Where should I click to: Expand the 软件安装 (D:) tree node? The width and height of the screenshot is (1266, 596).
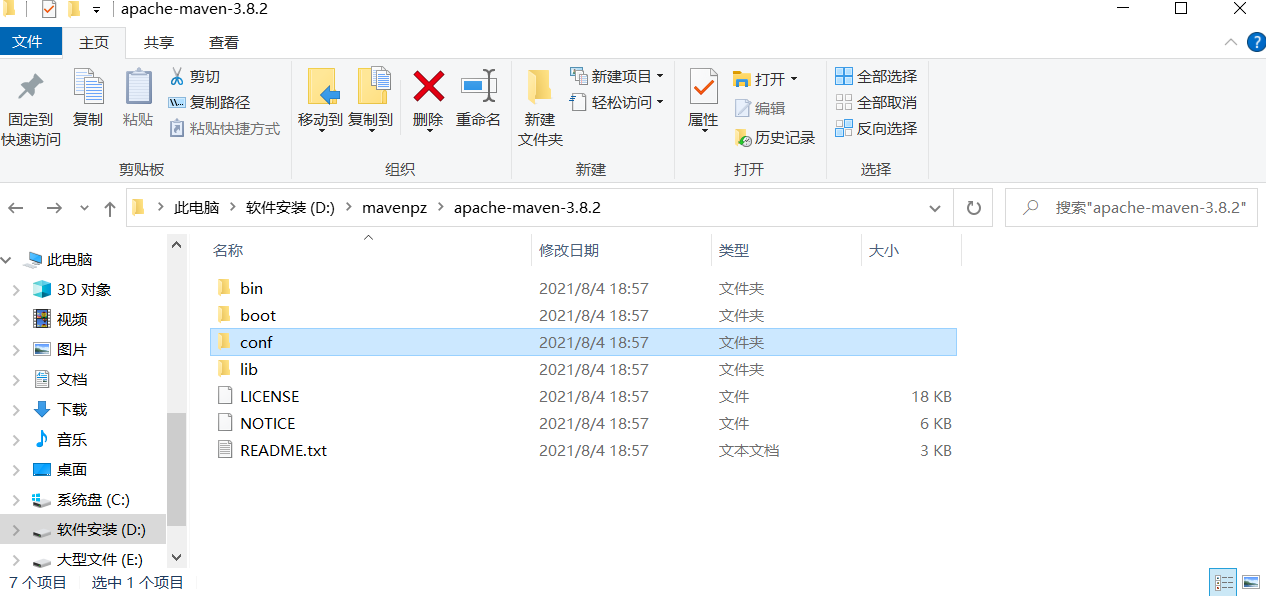(x=15, y=530)
